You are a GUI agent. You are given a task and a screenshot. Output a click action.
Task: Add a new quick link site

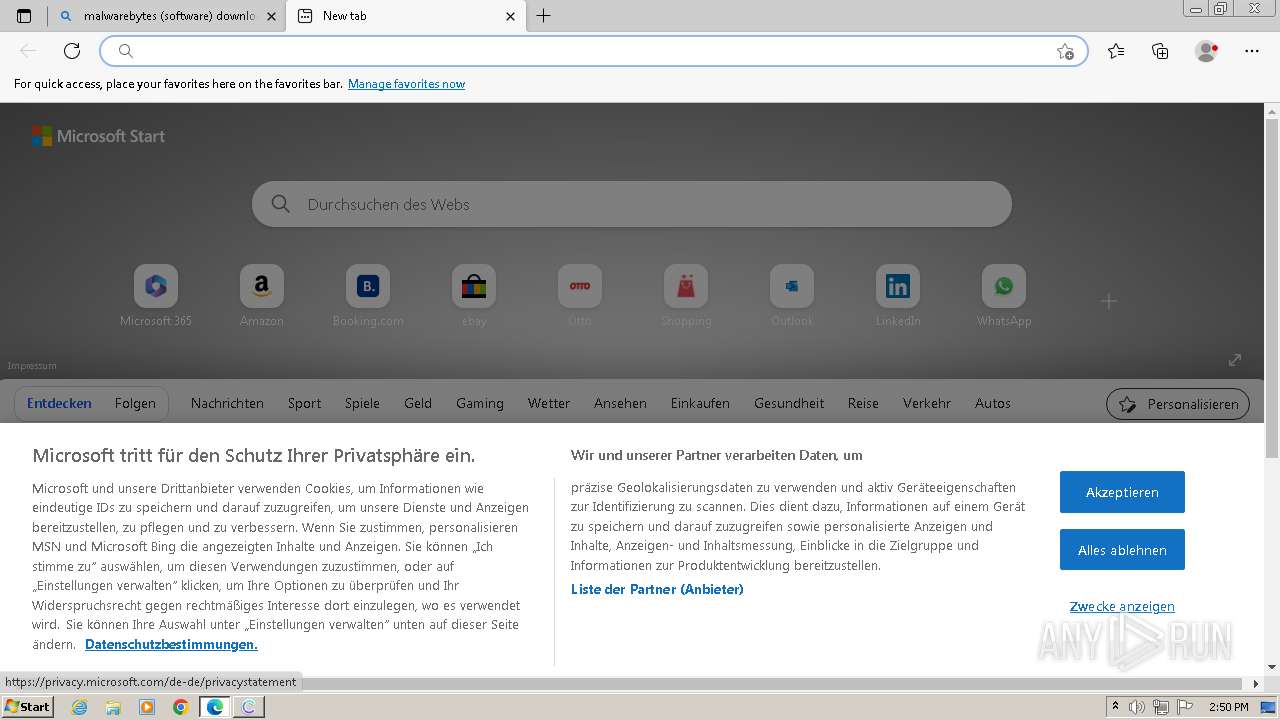pos(1108,301)
